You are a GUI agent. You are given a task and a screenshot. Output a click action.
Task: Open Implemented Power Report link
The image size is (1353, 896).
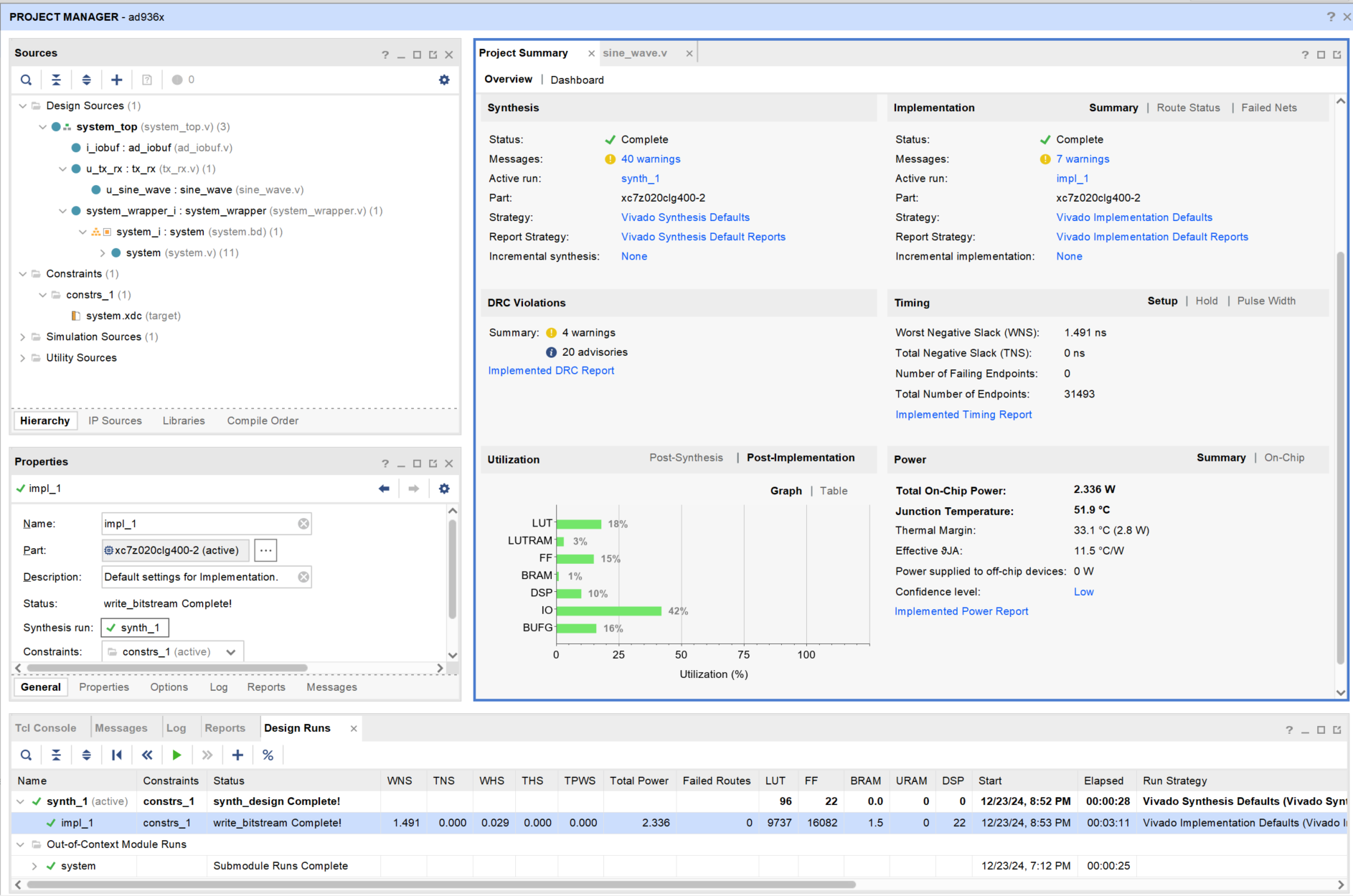(961, 611)
